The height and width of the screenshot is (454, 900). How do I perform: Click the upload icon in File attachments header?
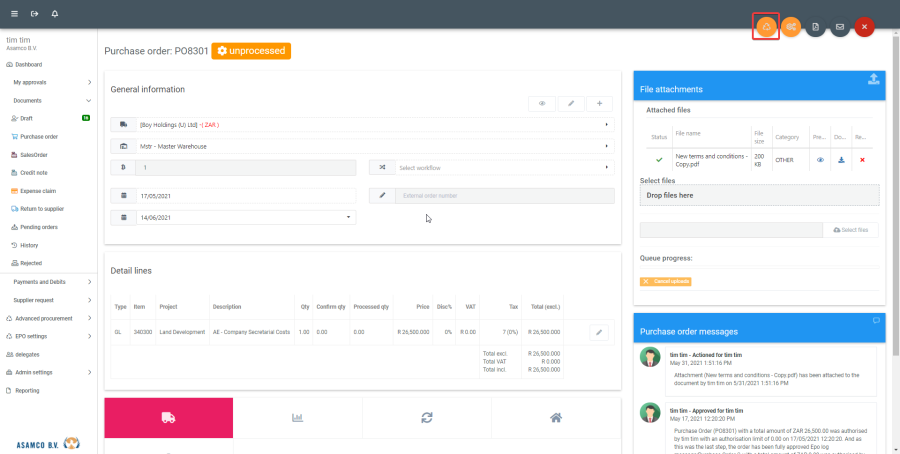coord(873,80)
